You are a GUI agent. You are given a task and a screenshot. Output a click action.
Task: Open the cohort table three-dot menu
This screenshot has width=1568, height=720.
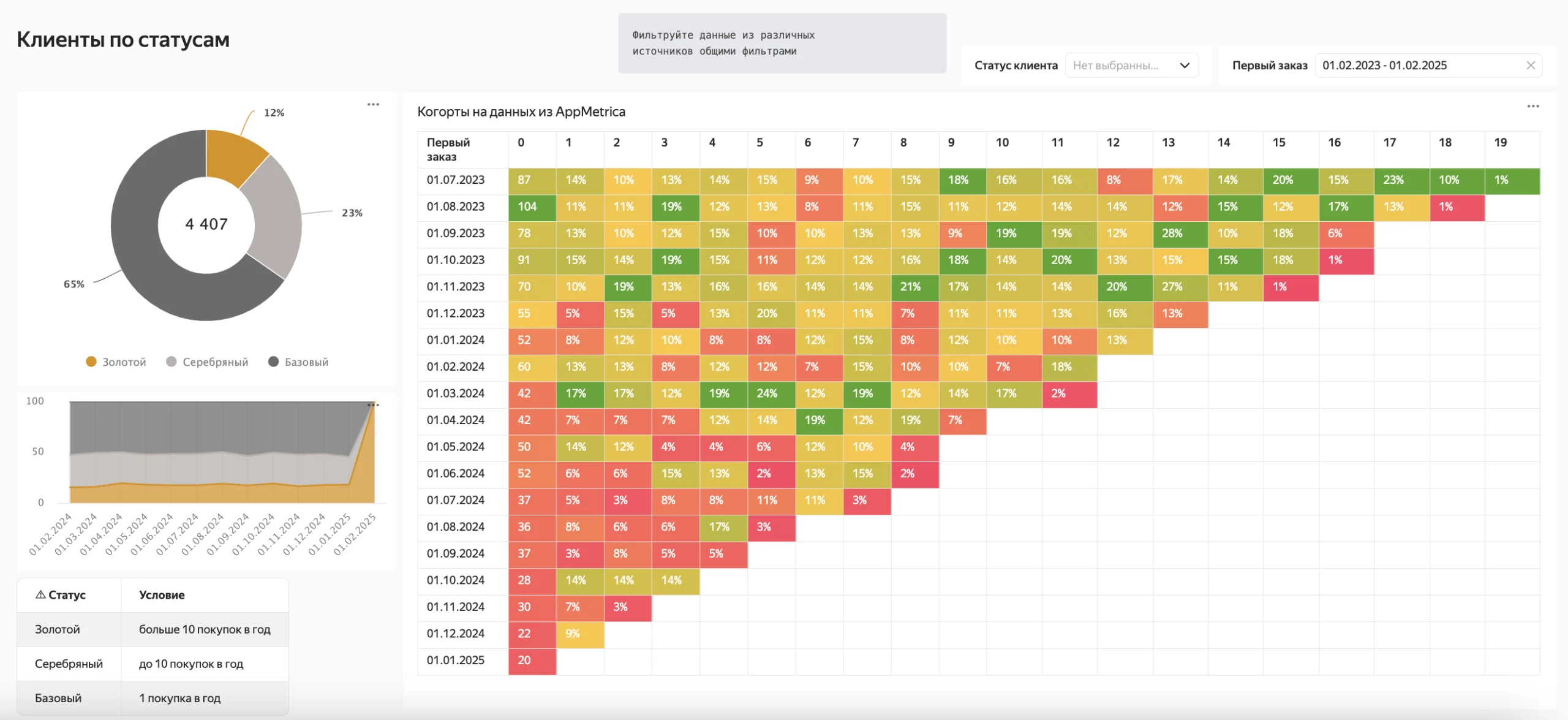(1533, 106)
